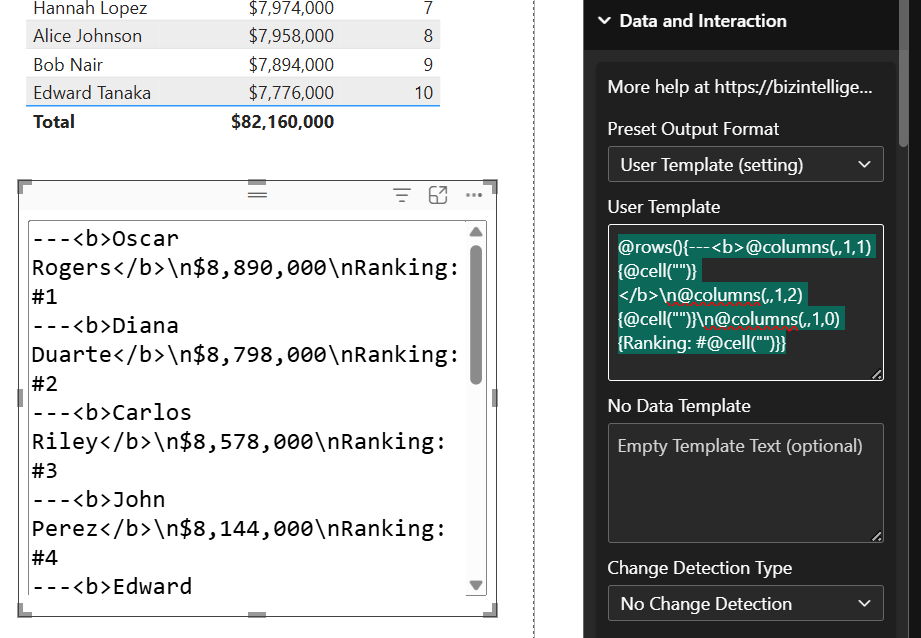Click the $7,974,000 value cell
Screen dimensions: 921x638
point(291,8)
